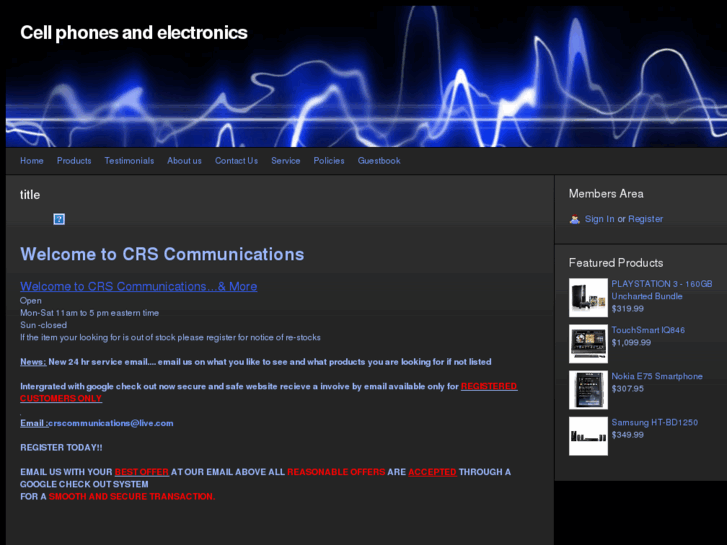This screenshot has height=545, width=727.
Task: Open the Guestbook page
Action: pos(379,160)
